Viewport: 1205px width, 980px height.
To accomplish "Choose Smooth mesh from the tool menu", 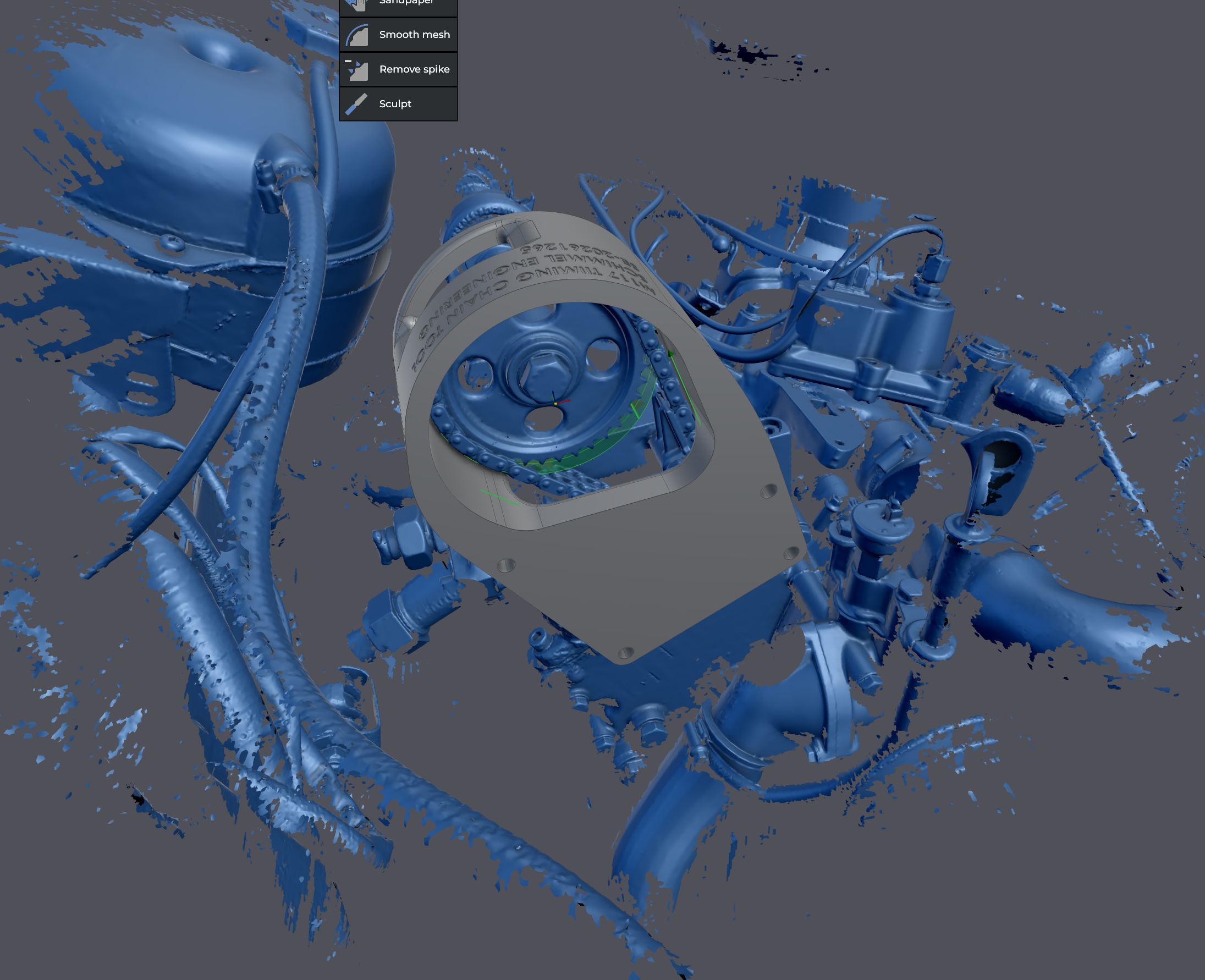I will [x=398, y=35].
